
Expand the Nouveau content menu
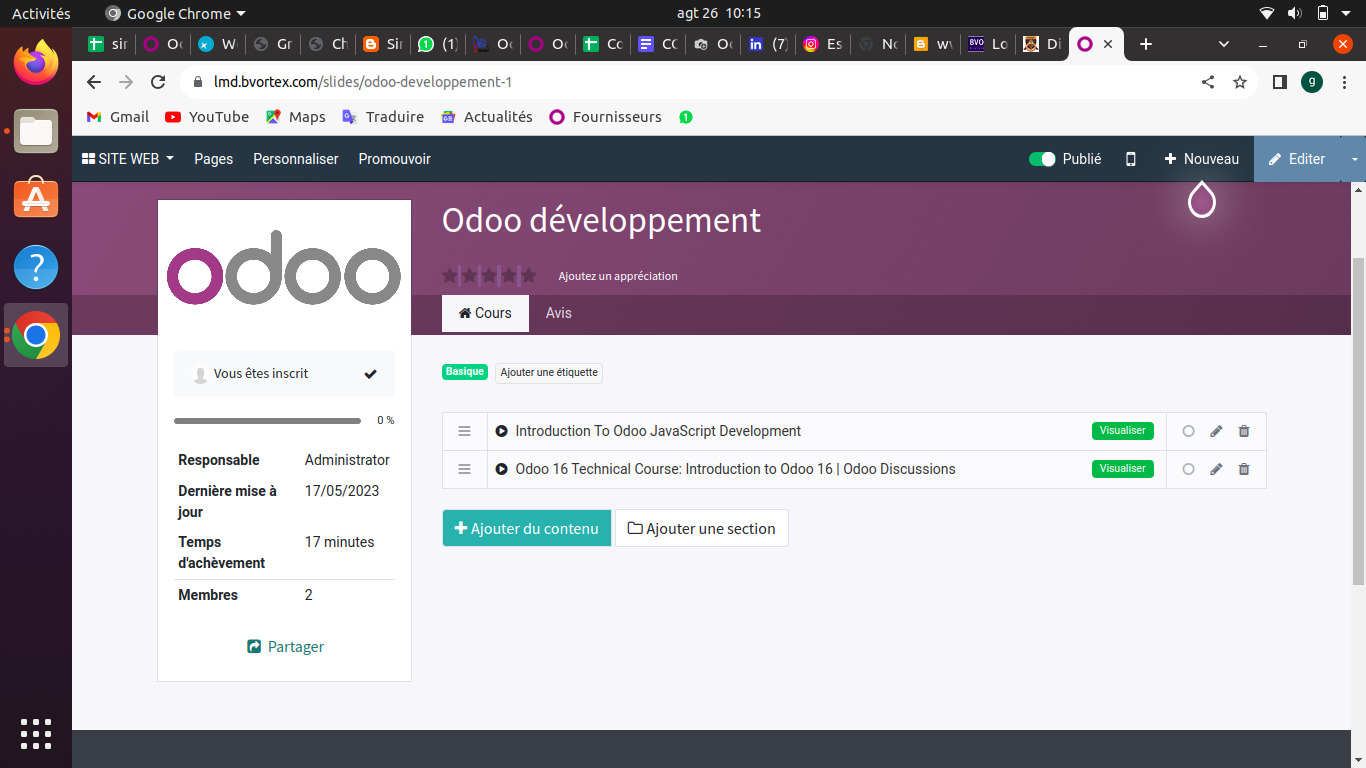[1201, 159]
